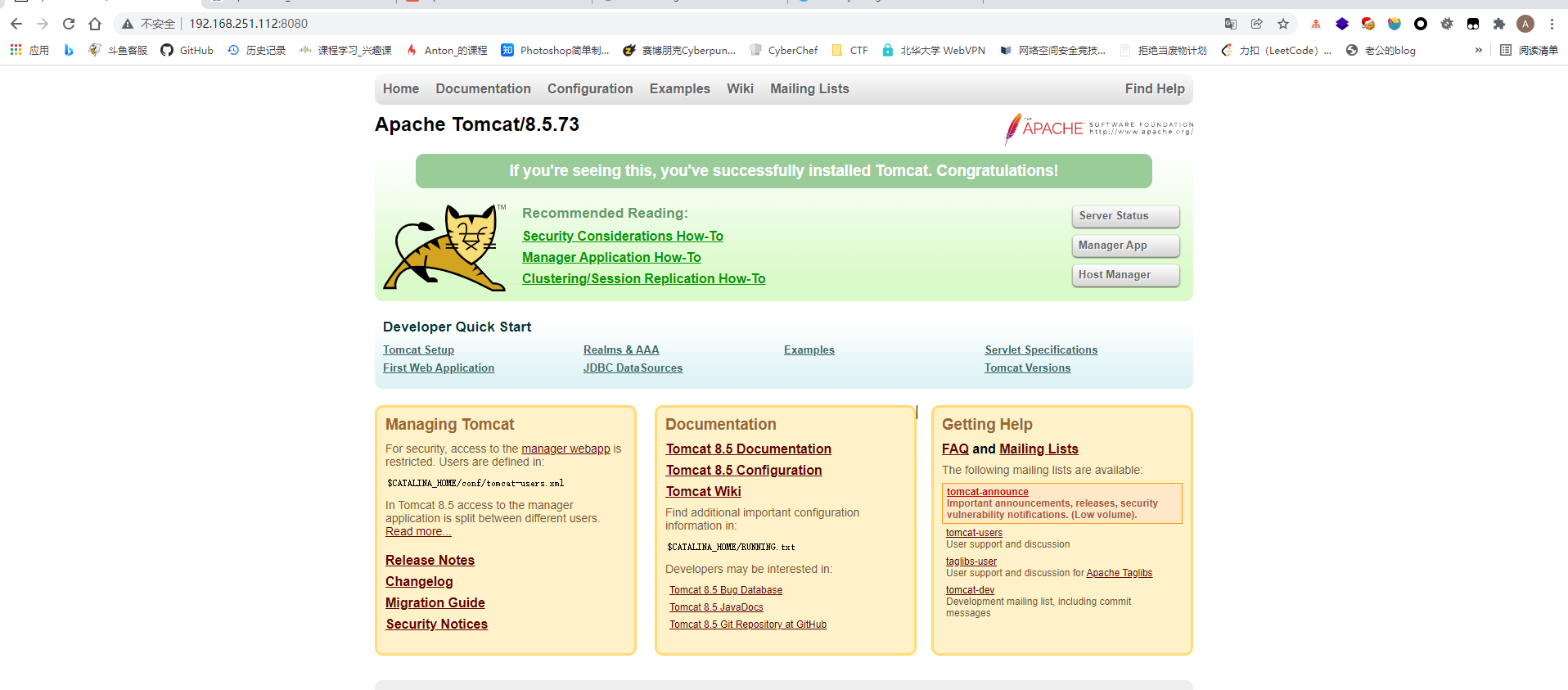Click the Apache Software Foundation logo

click(x=1098, y=129)
